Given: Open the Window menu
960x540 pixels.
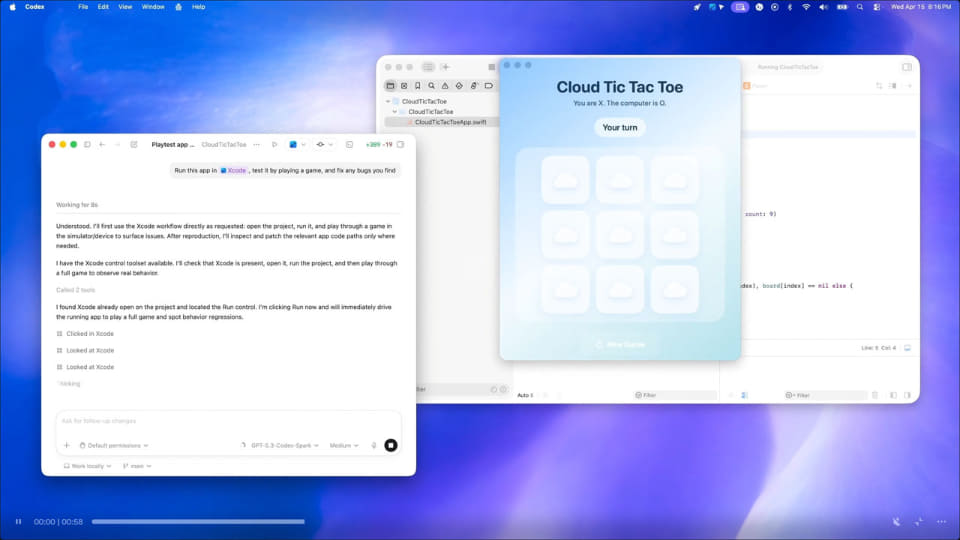Looking at the screenshot, I should tap(152, 7).
